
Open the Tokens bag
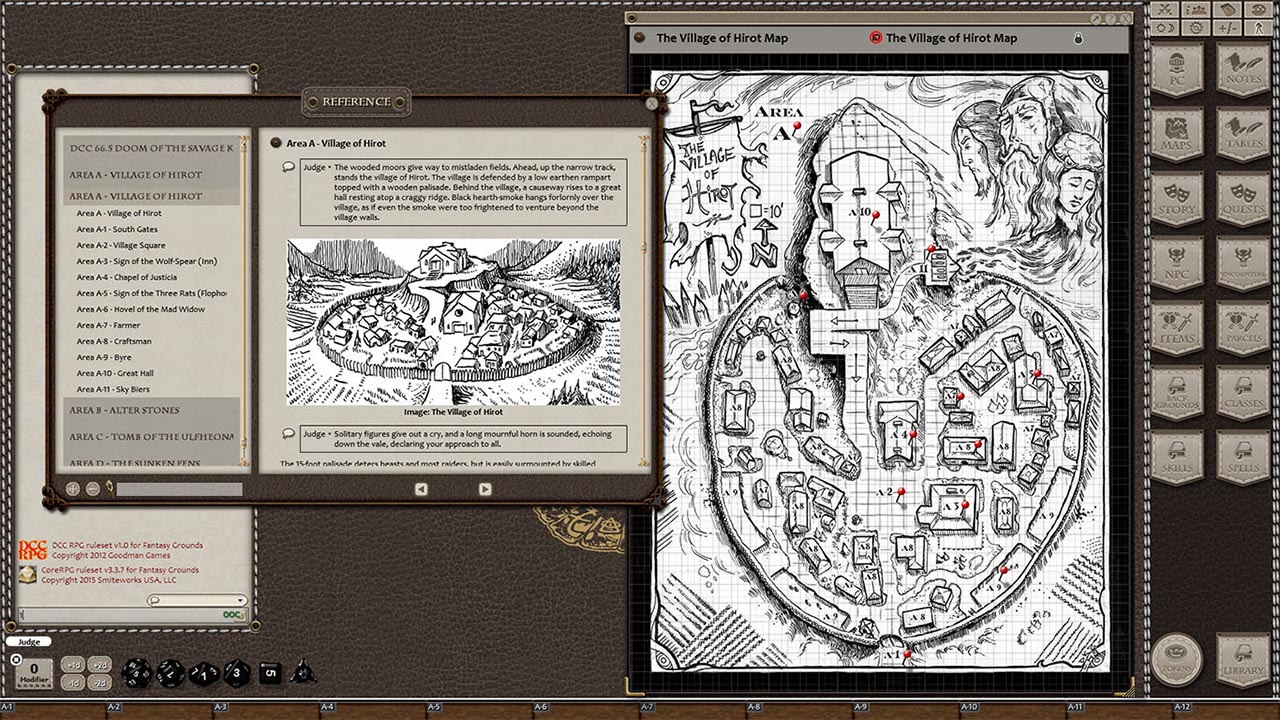coord(1178,660)
